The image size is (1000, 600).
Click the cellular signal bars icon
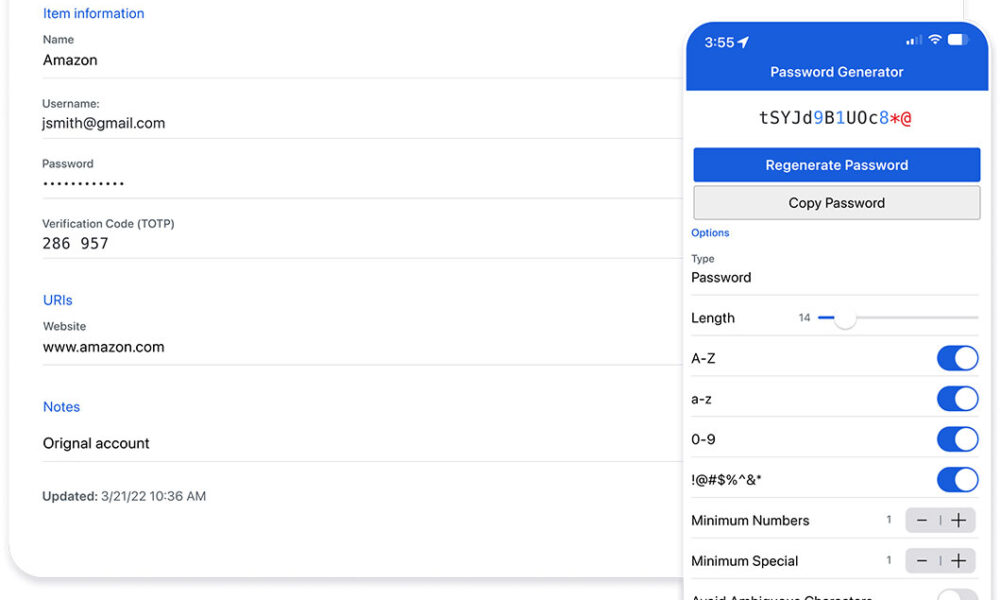coord(914,41)
